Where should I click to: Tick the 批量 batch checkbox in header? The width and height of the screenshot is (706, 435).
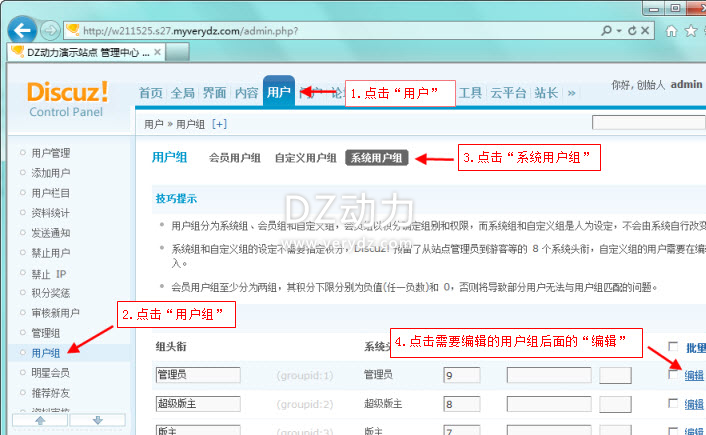[673, 348]
